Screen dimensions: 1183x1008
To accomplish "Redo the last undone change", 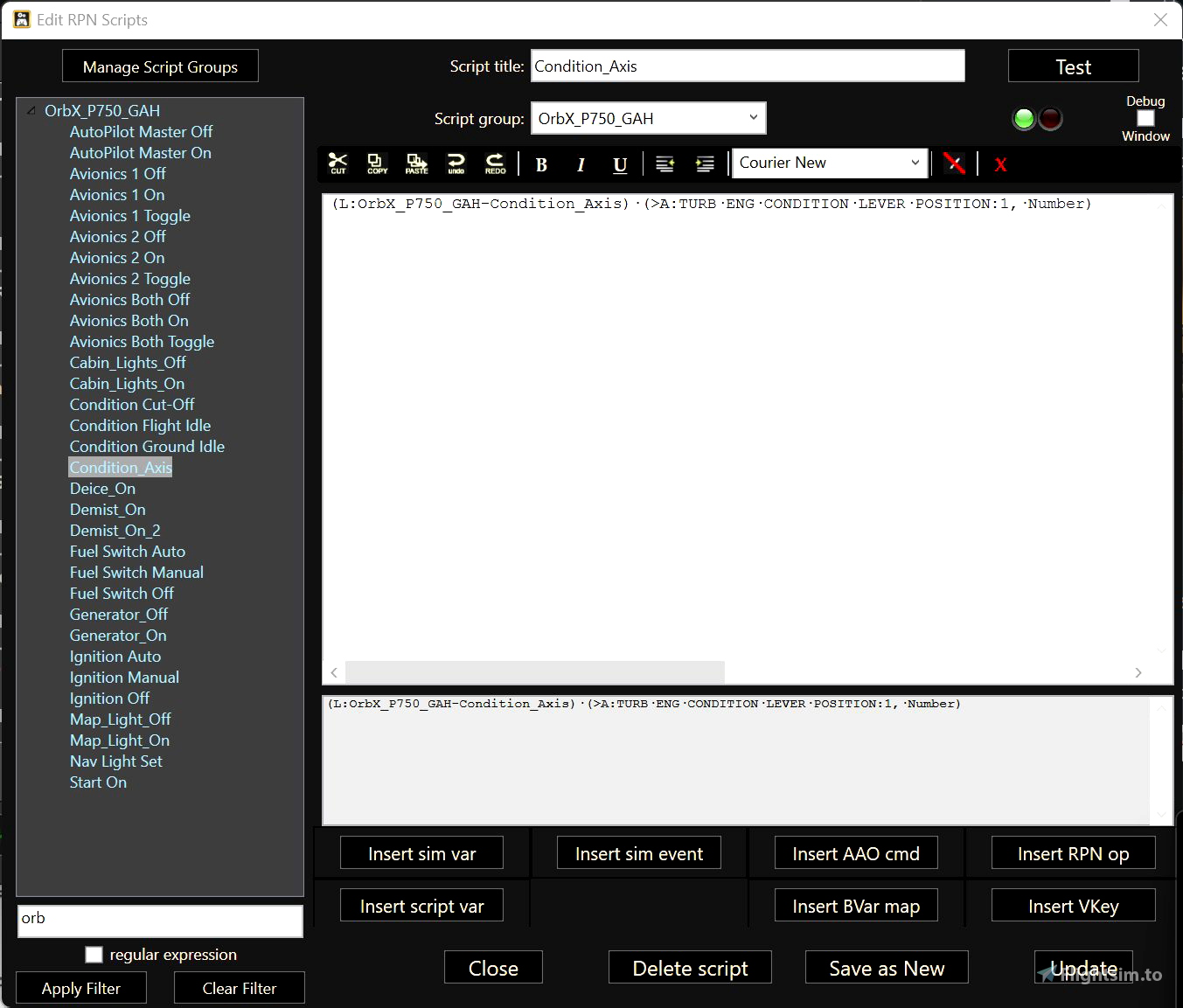I will (494, 163).
